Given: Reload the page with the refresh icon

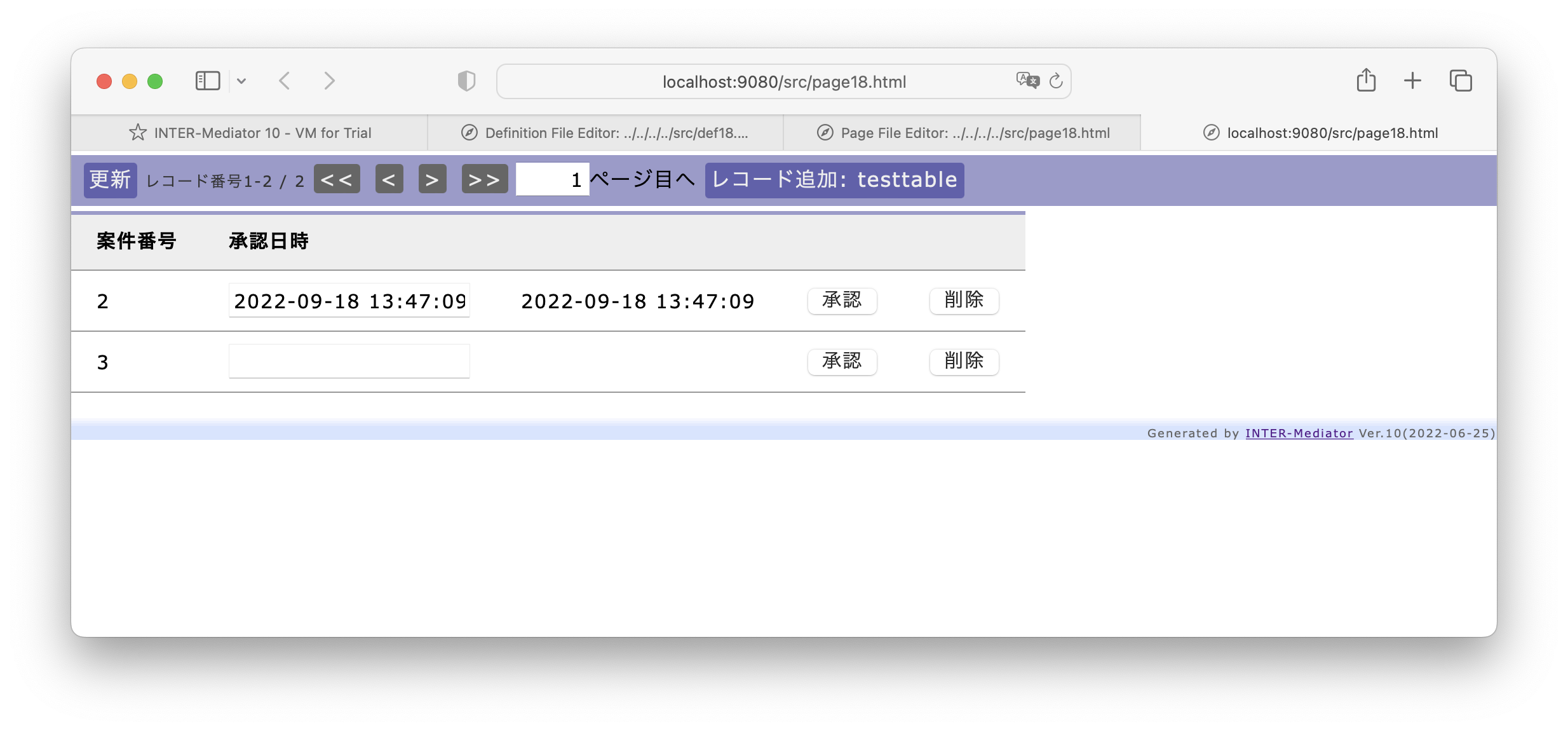Looking at the screenshot, I should (x=1056, y=81).
